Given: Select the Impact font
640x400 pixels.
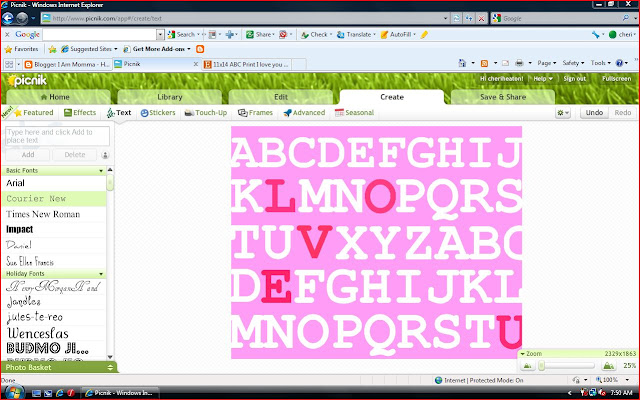Looking at the screenshot, I should pyautogui.click(x=54, y=229).
